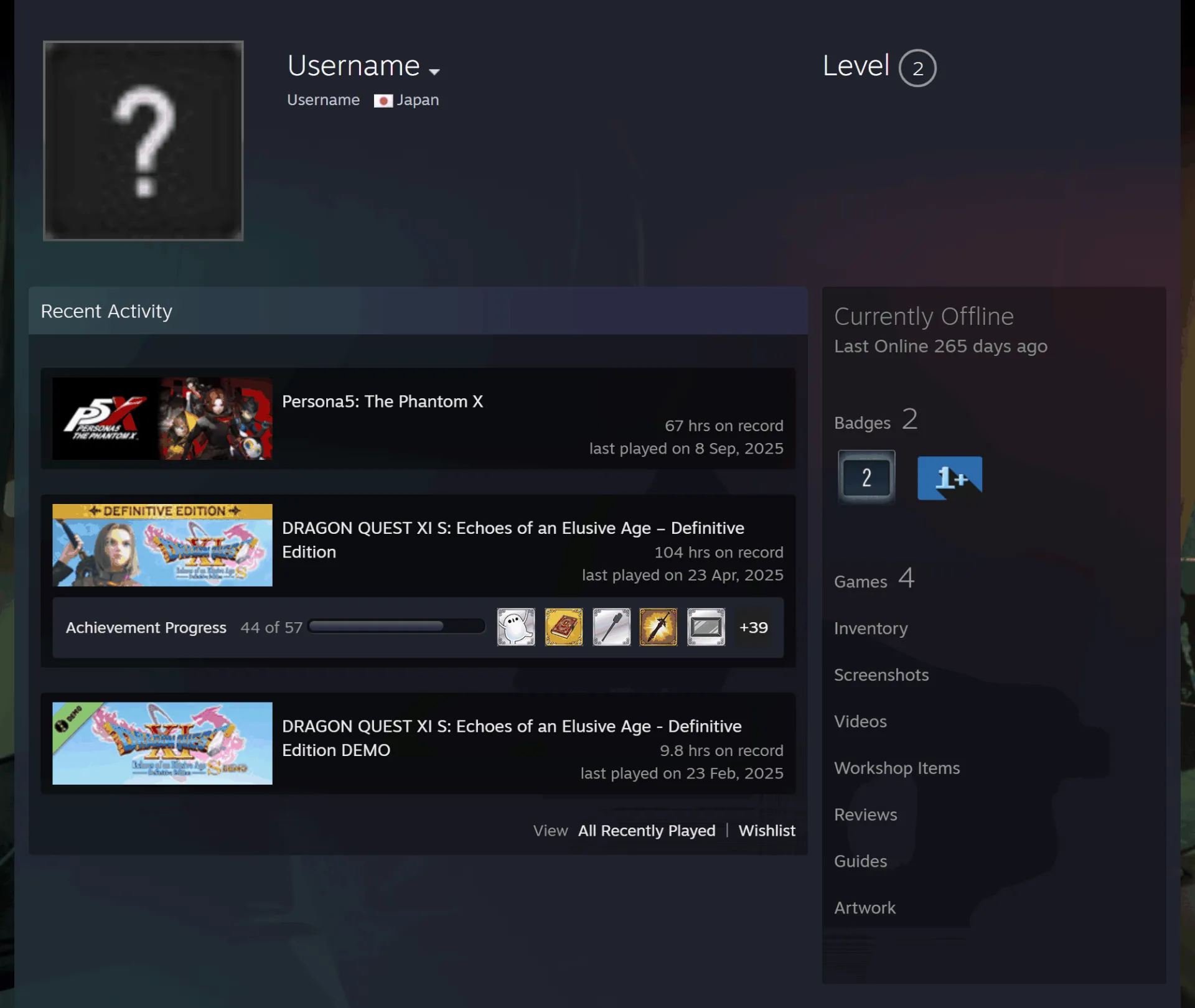
Task: Click the red book achievement icon
Action: click(564, 627)
